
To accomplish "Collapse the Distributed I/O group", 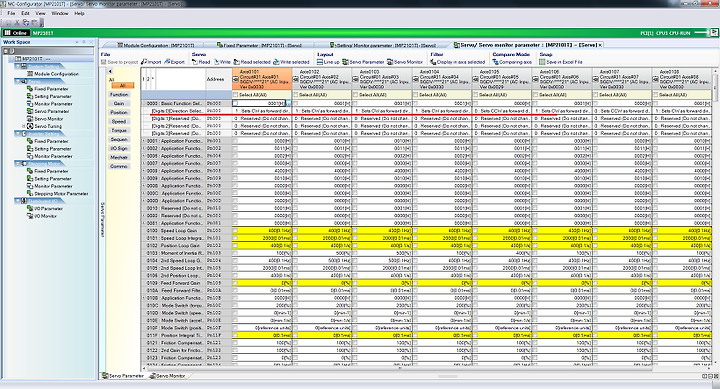I will pyautogui.click(x=17, y=201).
